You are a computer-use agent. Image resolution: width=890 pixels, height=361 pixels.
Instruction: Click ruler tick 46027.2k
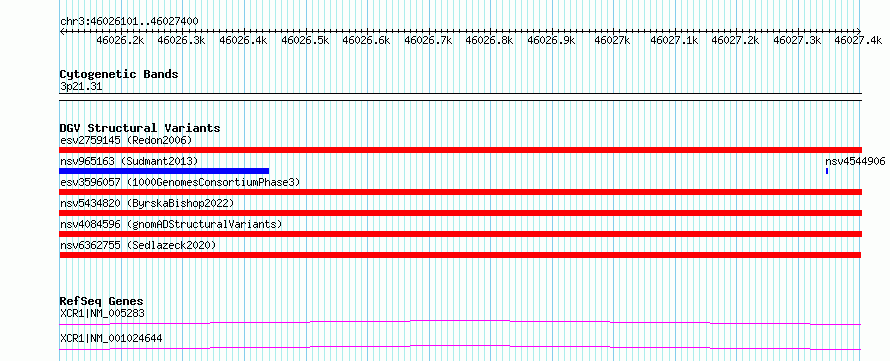click(736, 40)
